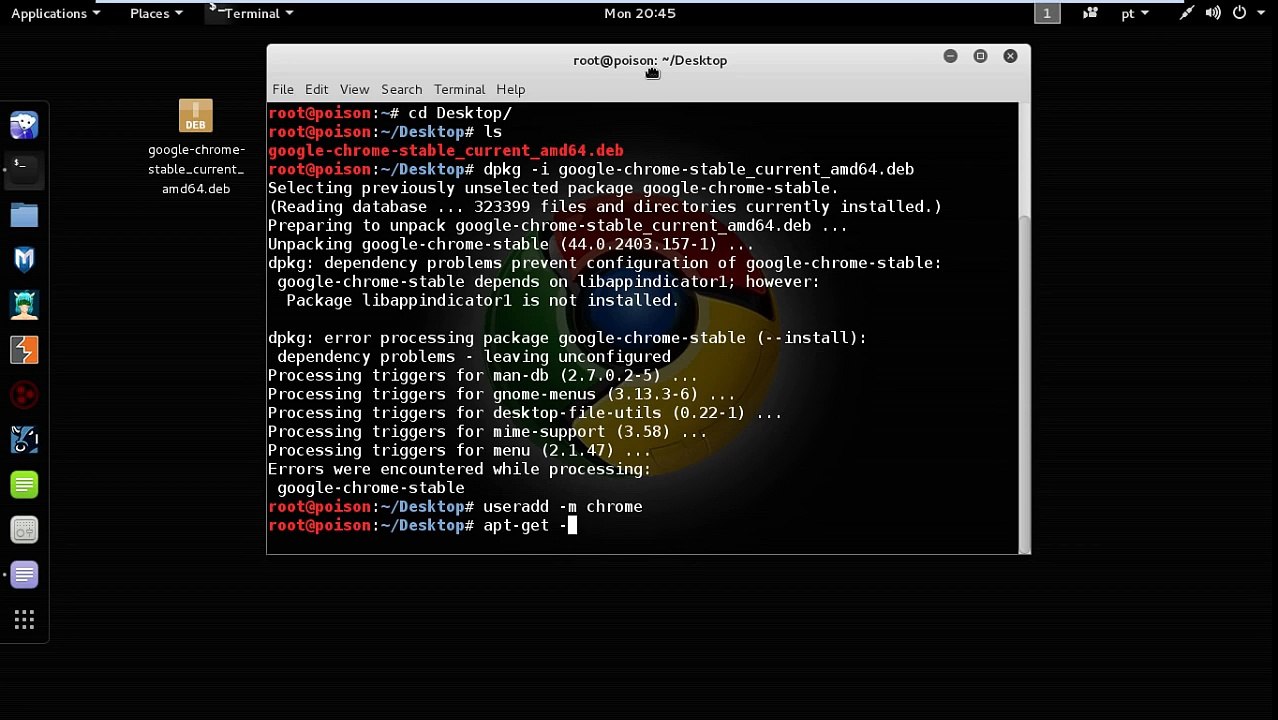
Task: Click 'Processing triggers for mime-support' line
Action: (x=487, y=431)
